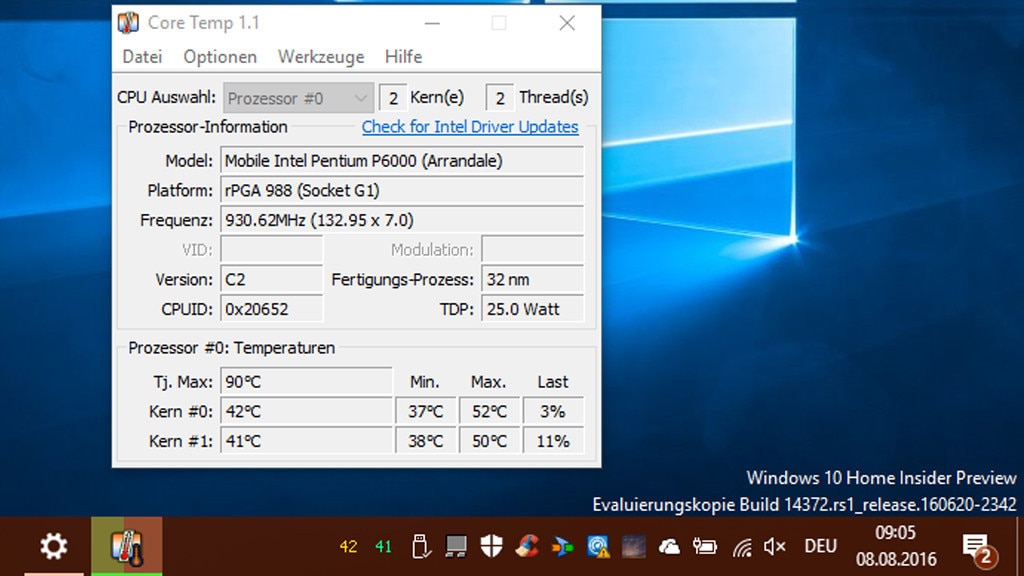Viewport: 1024px width, 576px height.
Task: Click Version field C2
Action: click(272, 280)
